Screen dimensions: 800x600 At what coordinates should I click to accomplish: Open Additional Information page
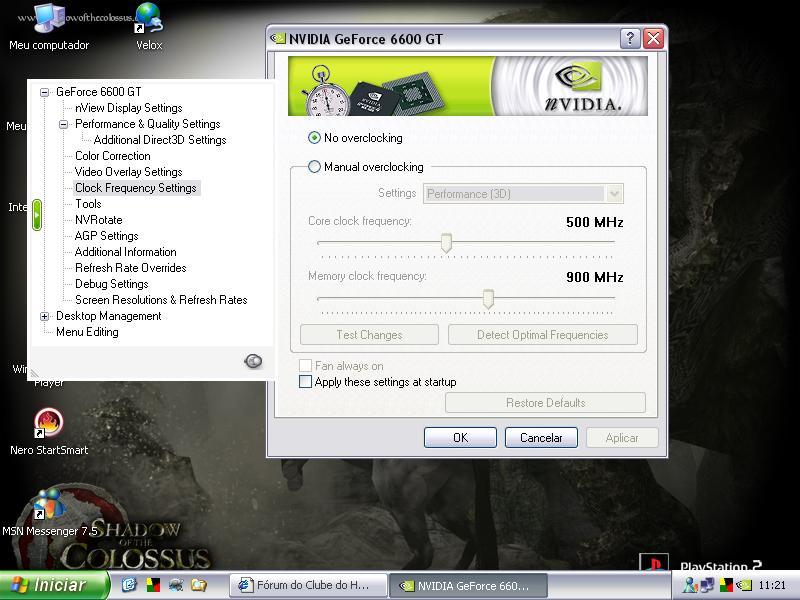tap(126, 252)
